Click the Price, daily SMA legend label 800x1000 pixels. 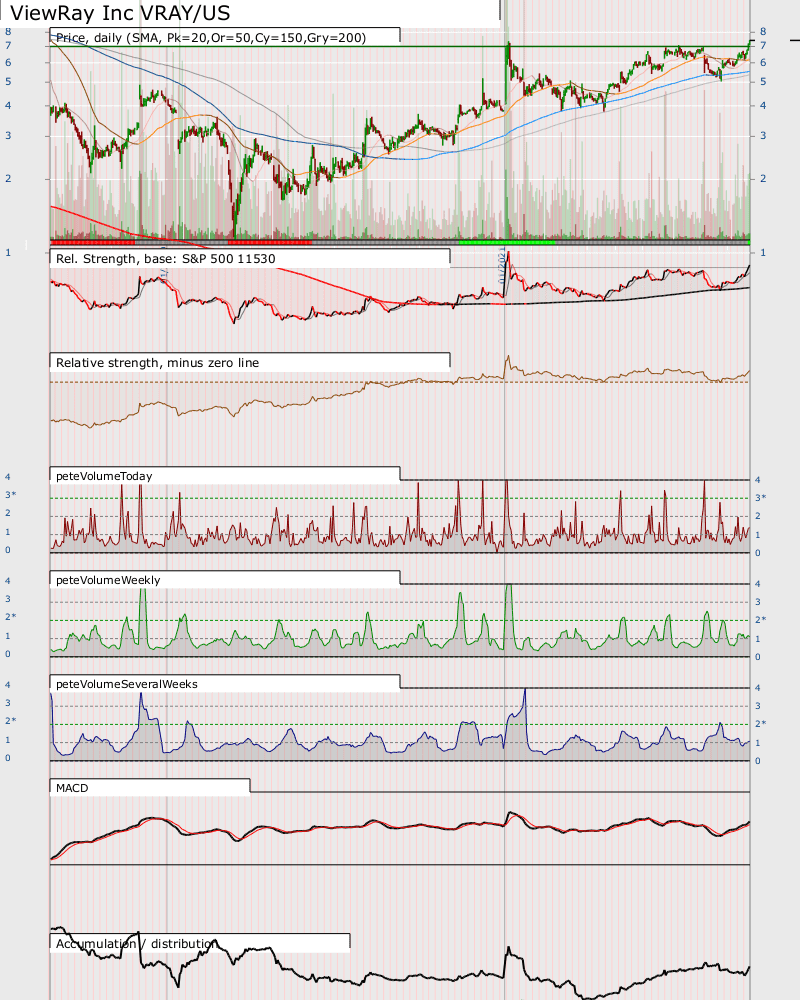(211, 38)
